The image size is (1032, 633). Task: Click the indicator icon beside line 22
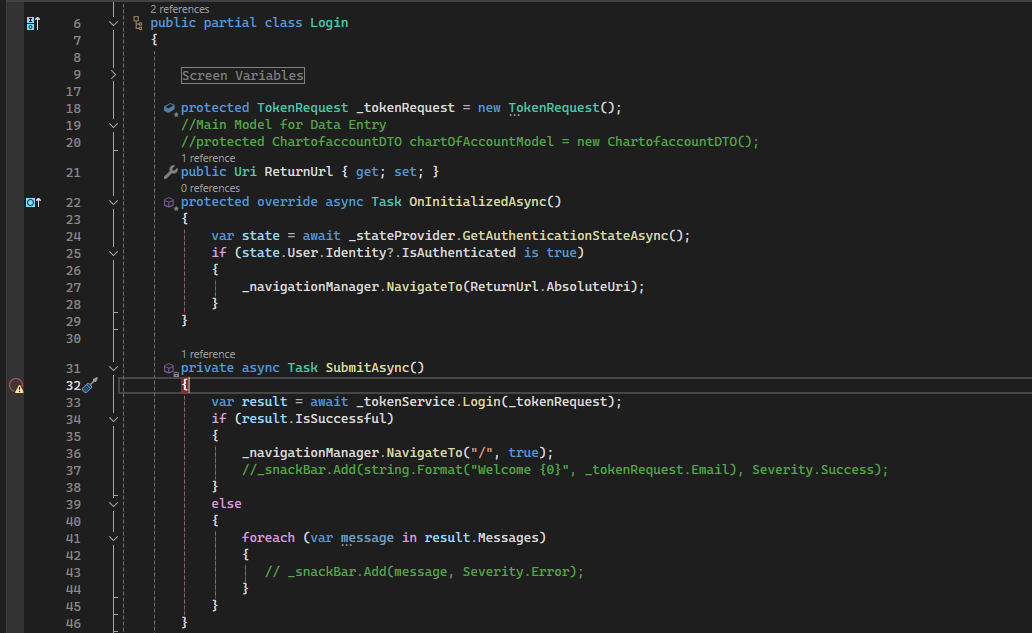click(x=33, y=201)
